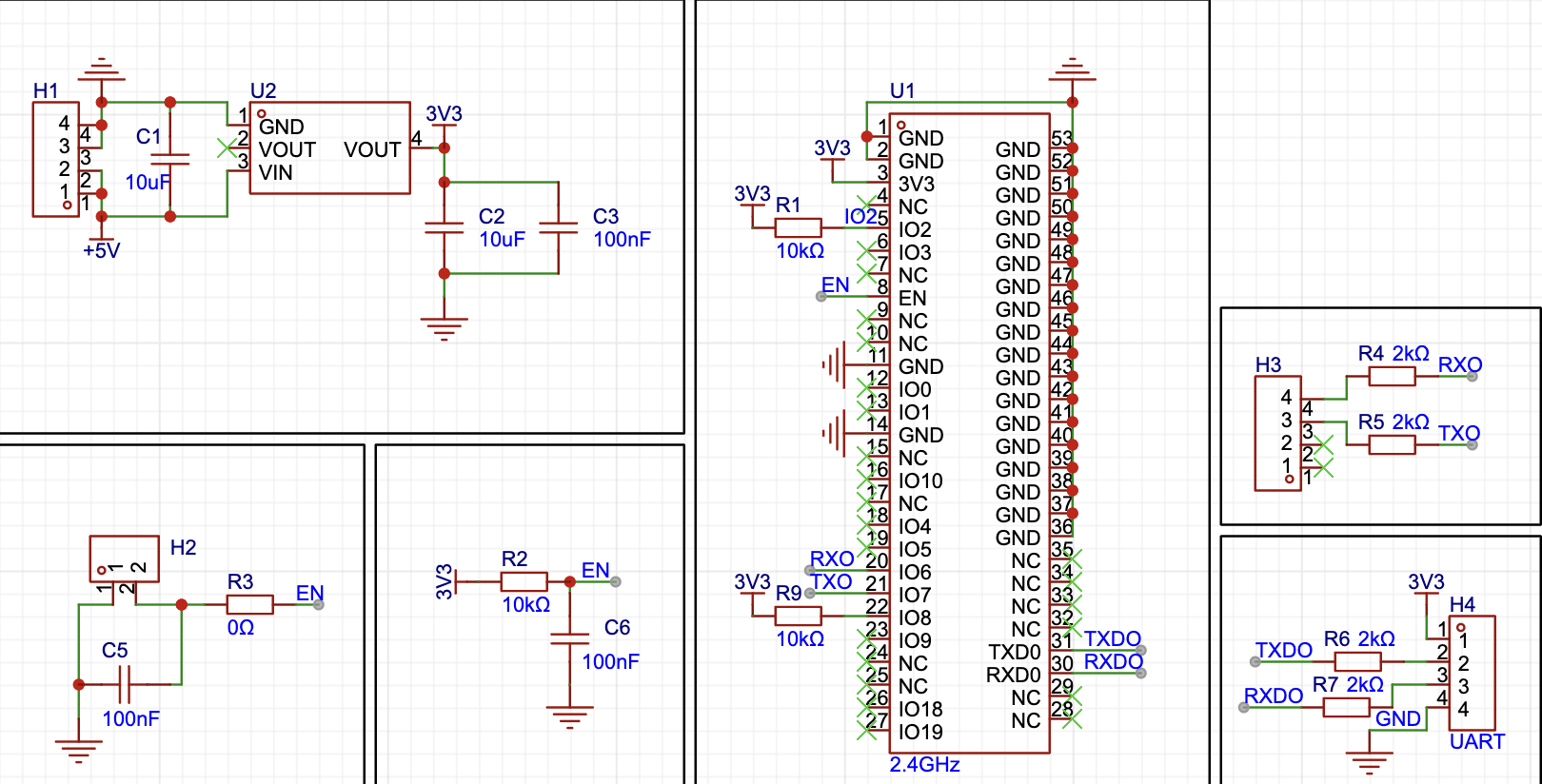Click the R7 2kΩ resistor symbol
1542x784 pixels.
[x=1346, y=707]
